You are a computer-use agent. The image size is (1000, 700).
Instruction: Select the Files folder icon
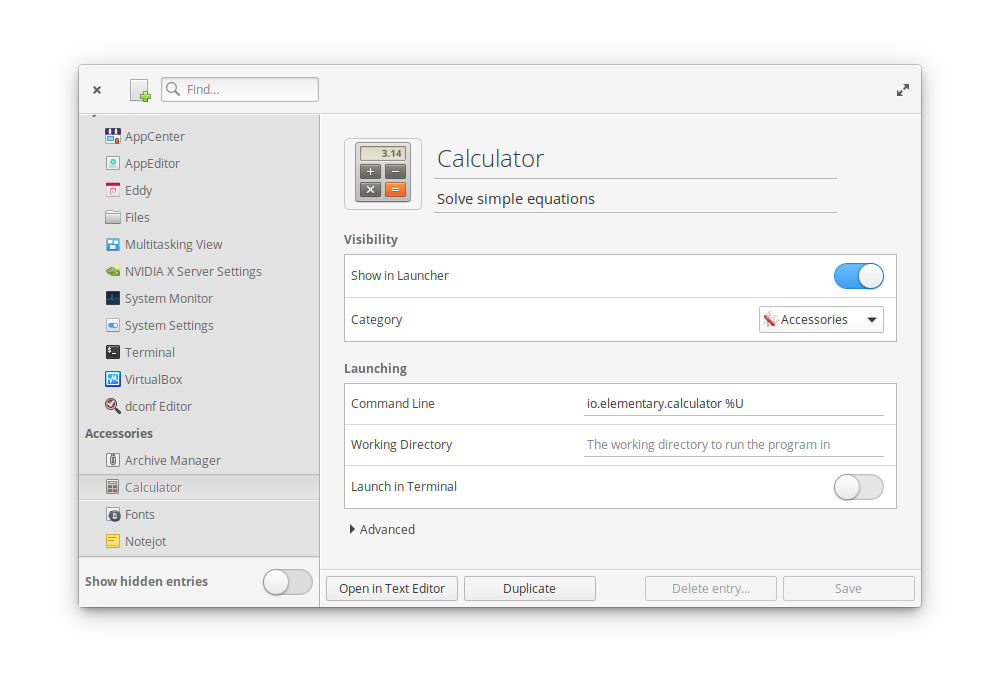113,217
